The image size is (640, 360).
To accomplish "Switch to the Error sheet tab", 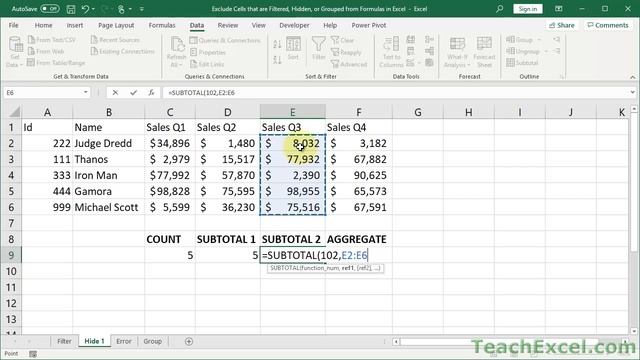I will 124,341.
